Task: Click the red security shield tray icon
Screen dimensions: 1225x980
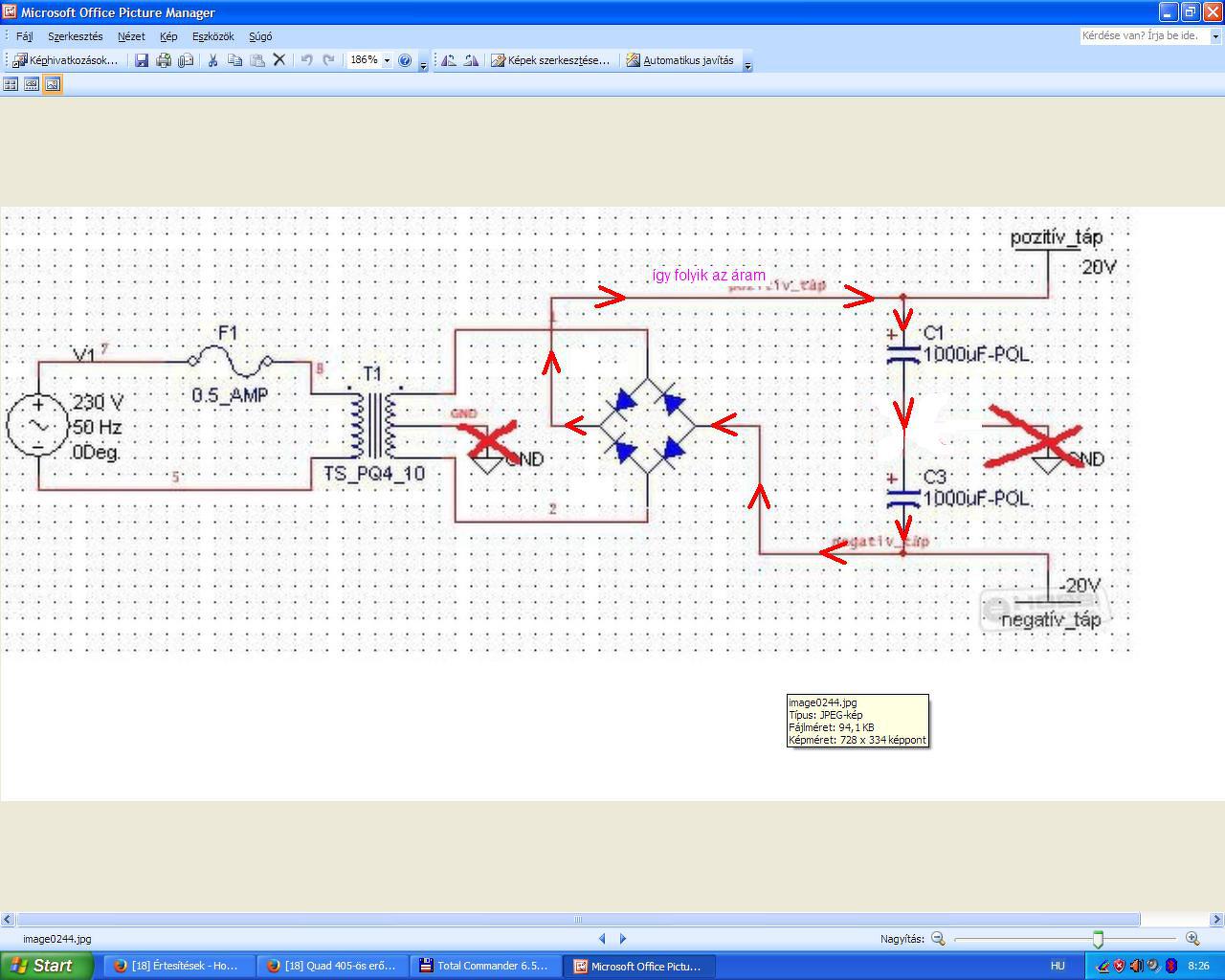Action: pos(1119,966)
